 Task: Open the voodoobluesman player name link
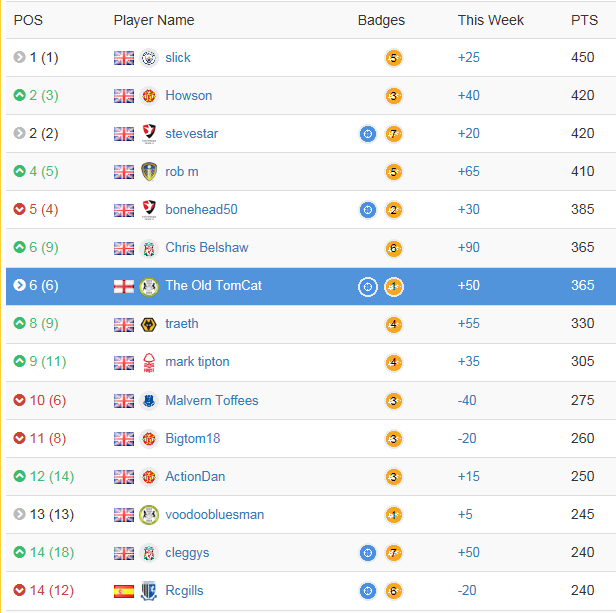pos(214,514)
